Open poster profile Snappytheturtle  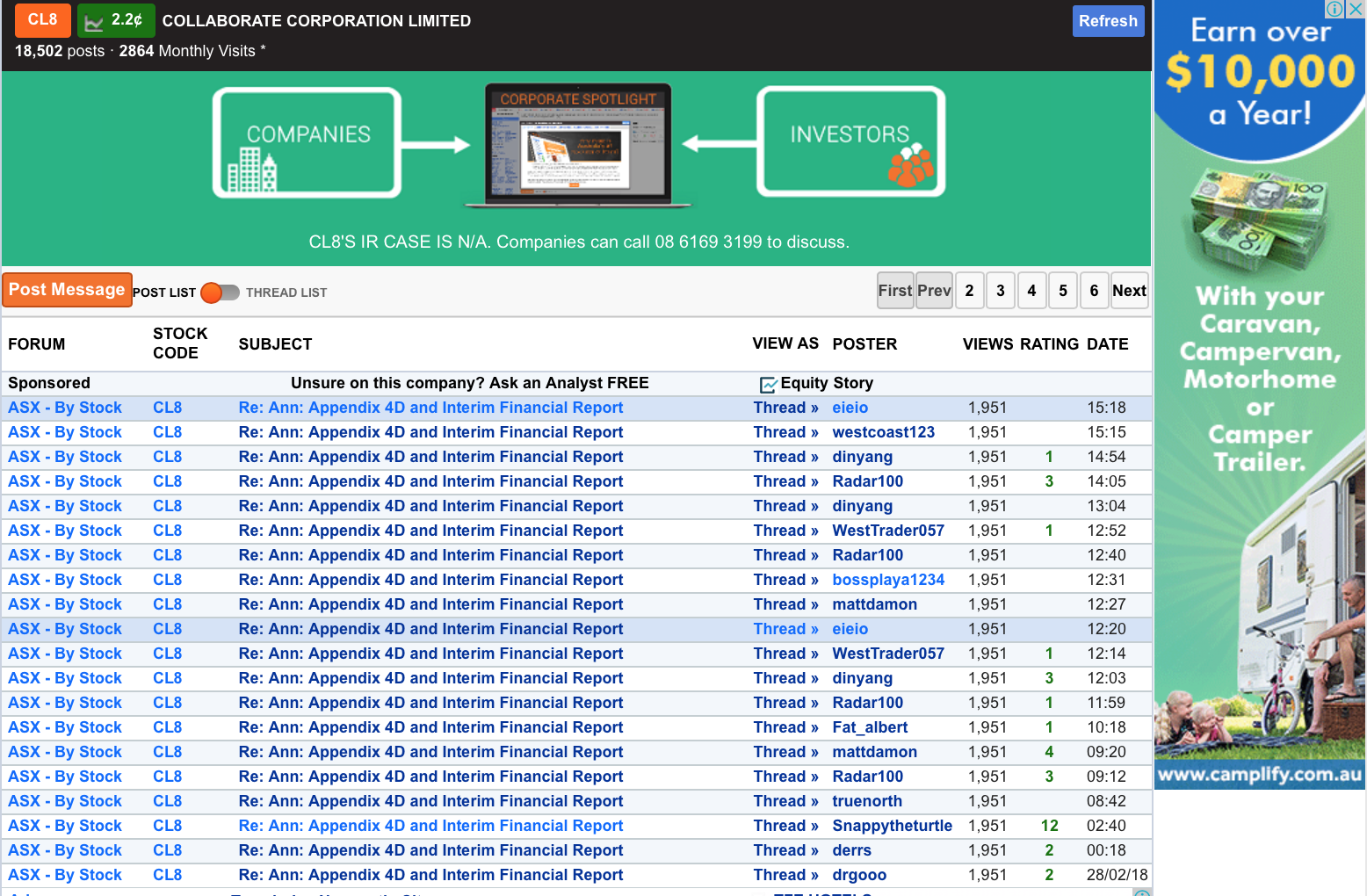point(893,826)
